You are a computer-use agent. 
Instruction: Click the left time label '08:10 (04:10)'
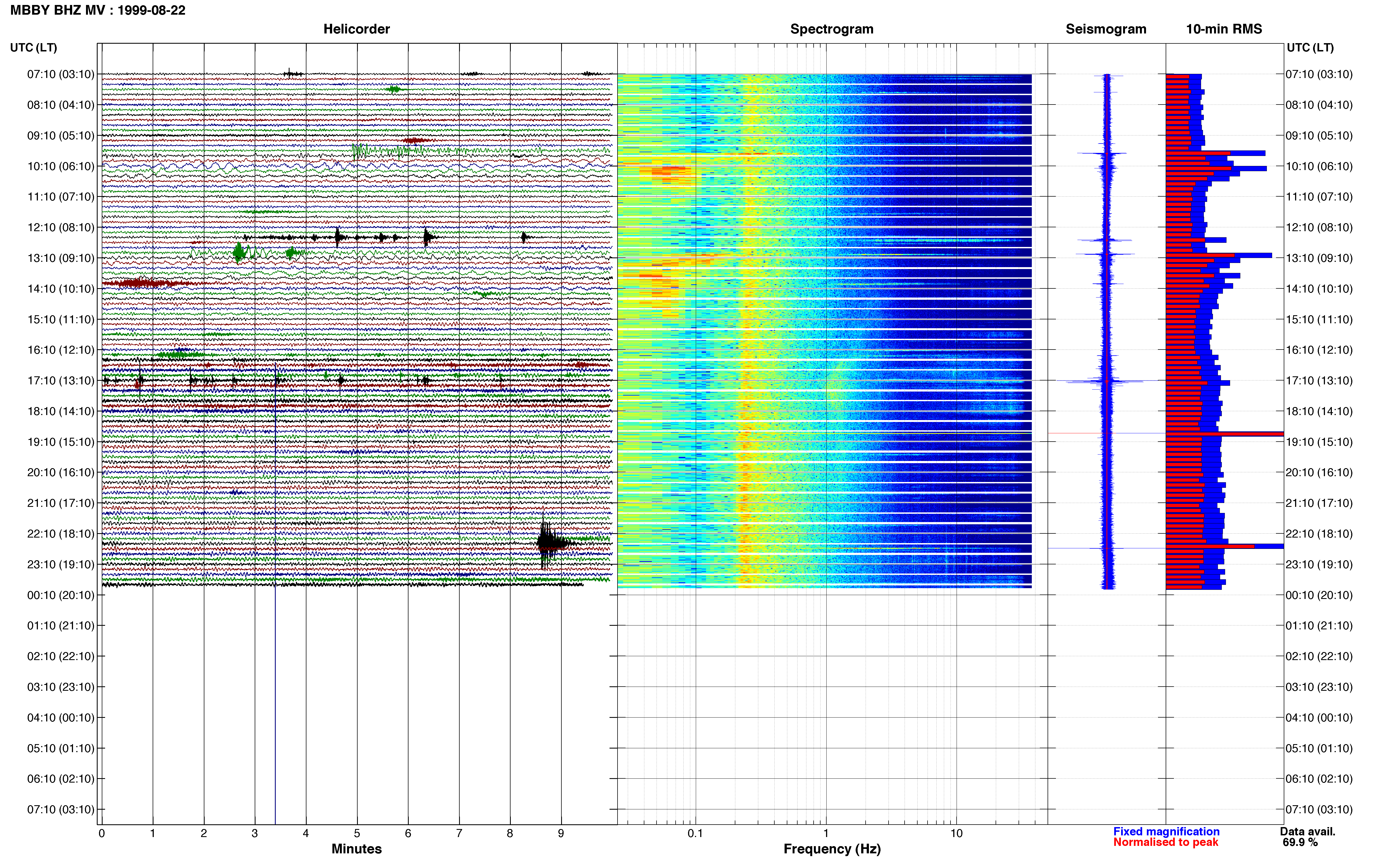tap(61, 105)
